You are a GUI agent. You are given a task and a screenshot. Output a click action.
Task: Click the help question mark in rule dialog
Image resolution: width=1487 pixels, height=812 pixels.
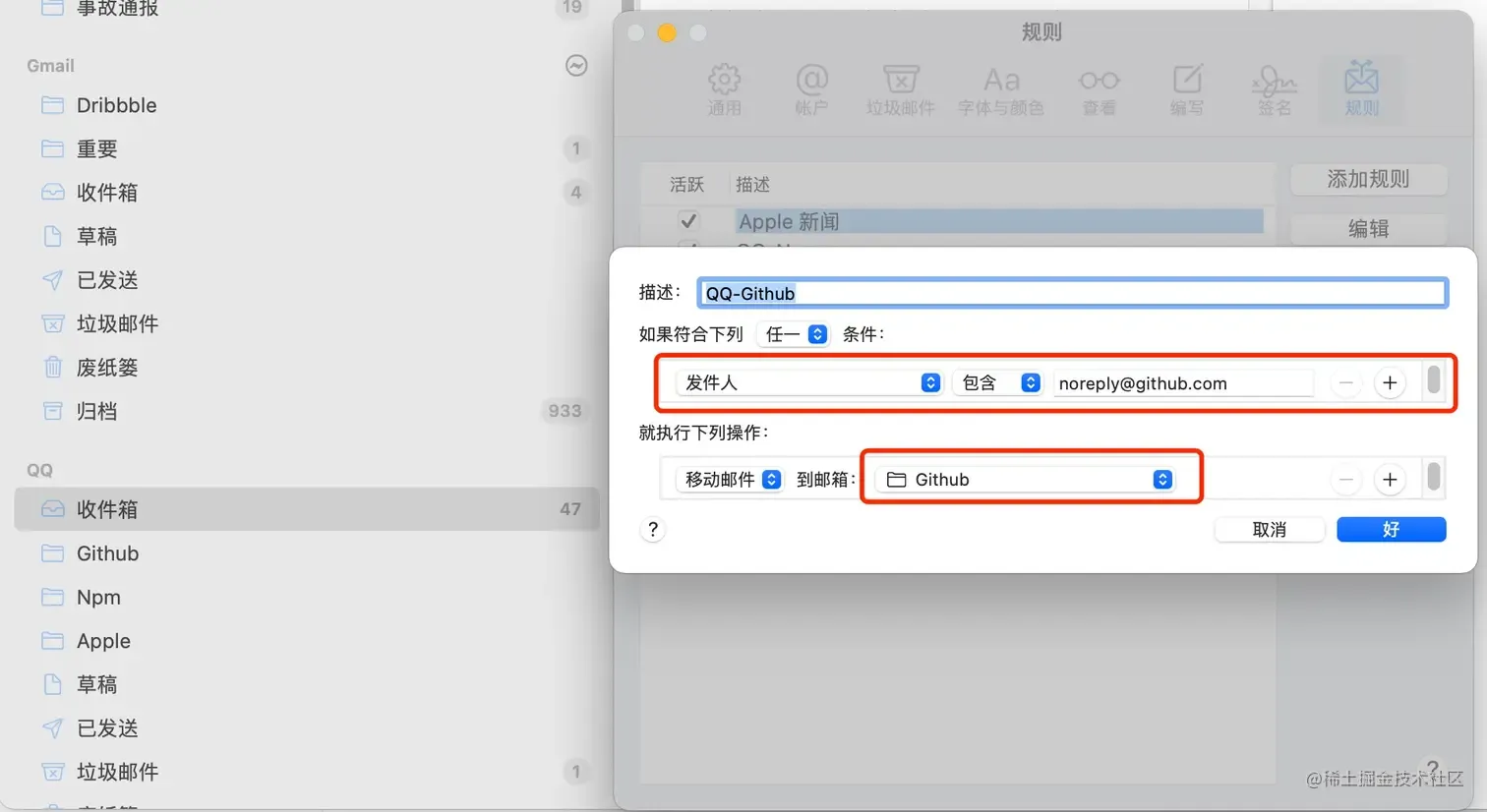point(653,530)
